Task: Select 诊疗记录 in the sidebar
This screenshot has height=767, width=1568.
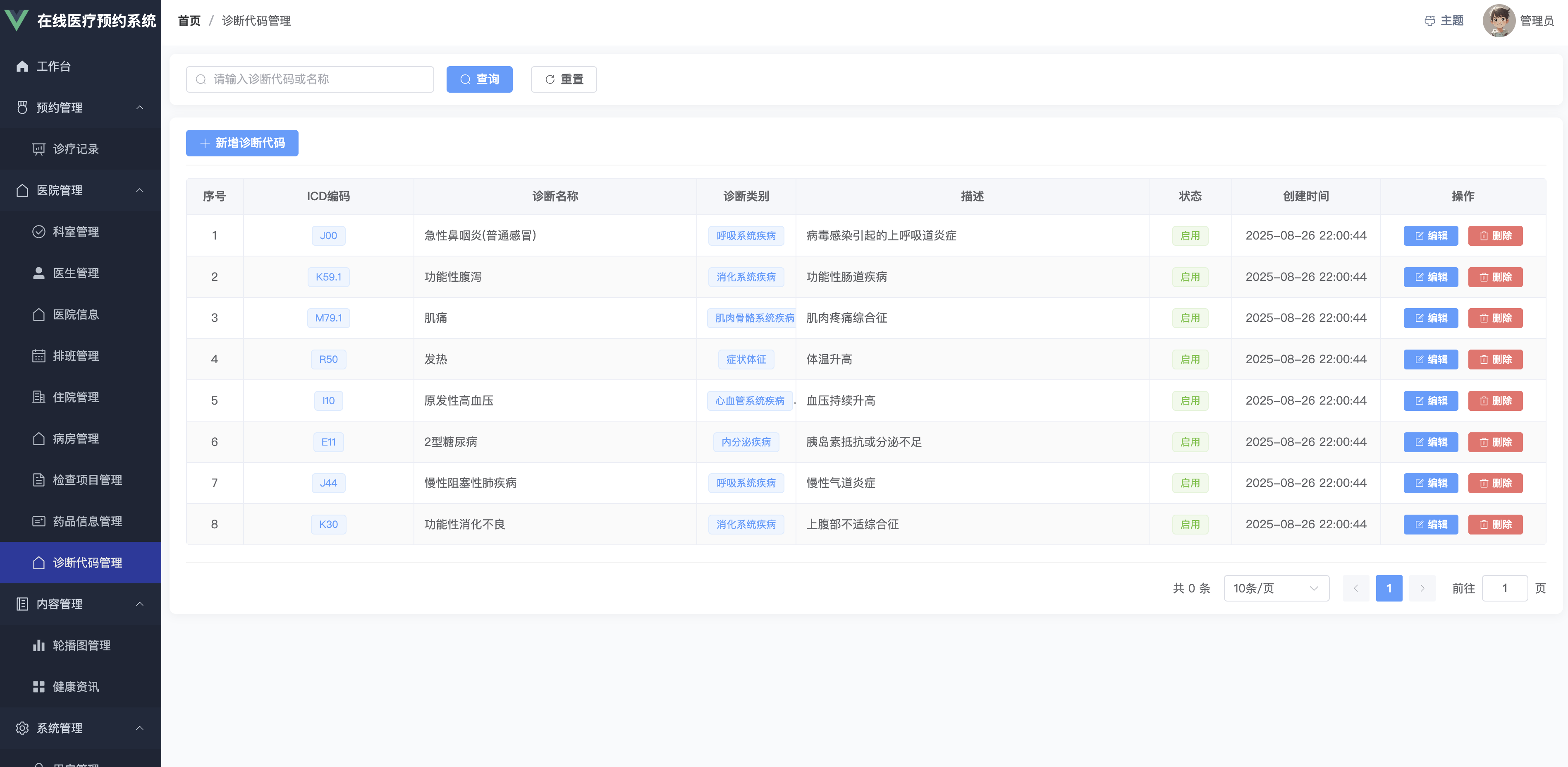Action: [76, 149]
